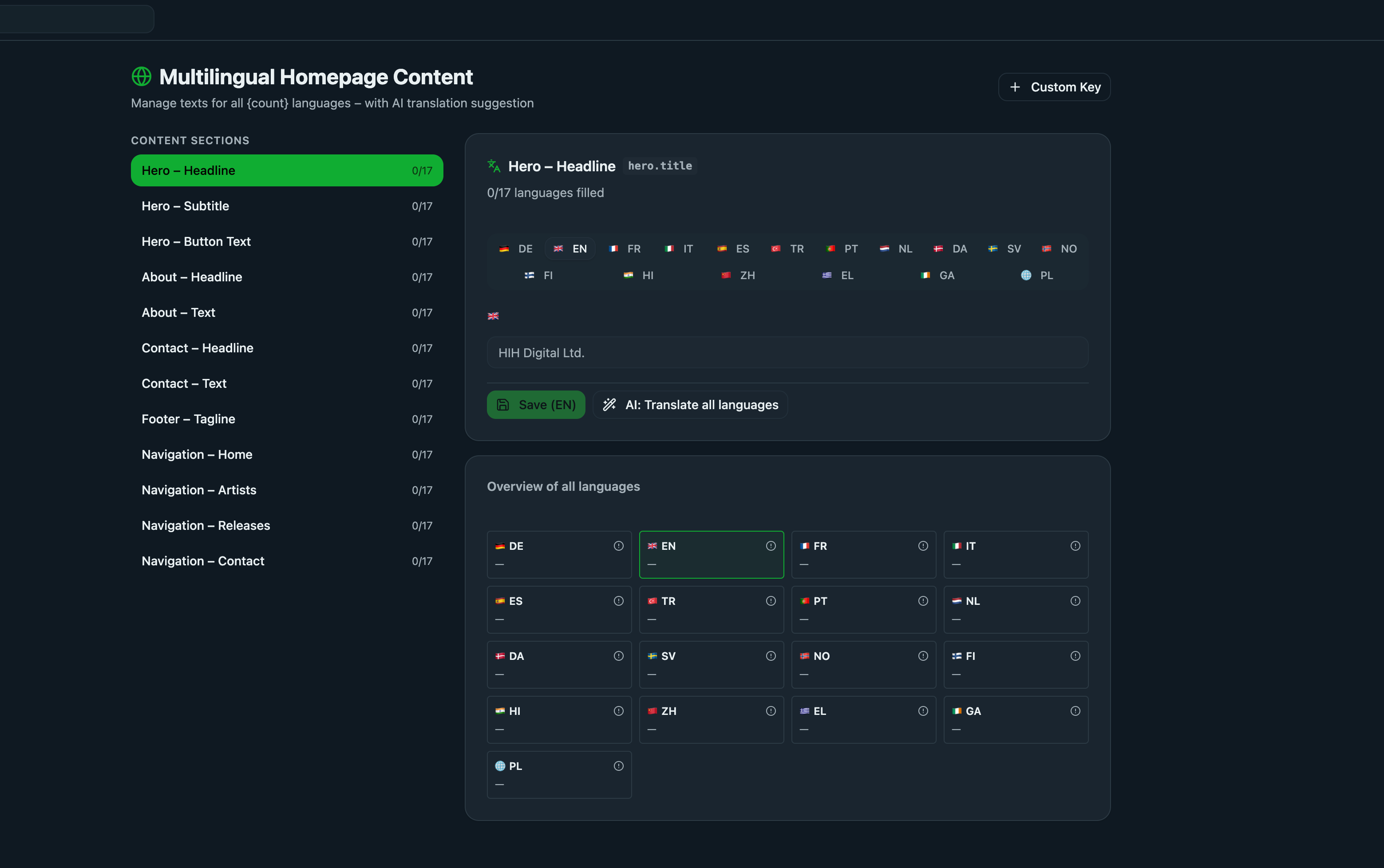
Task: Click the translate icon next to Hero – Headline
Action: pyautogui.click(x=494, y=166)
